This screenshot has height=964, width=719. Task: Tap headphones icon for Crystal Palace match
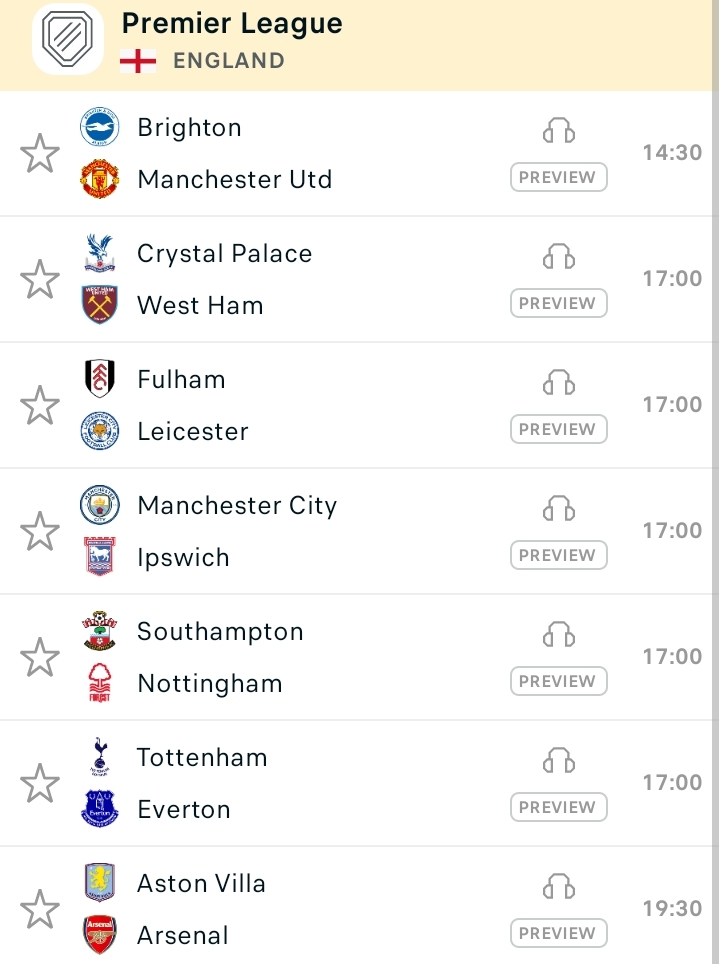558,256
